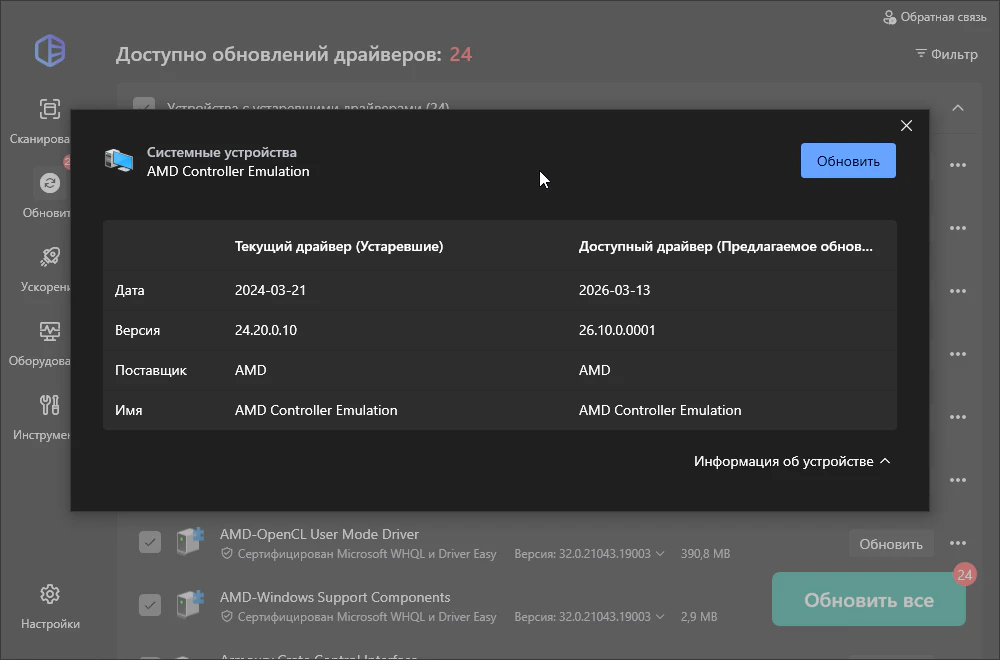Open the Speed-up rocket section

[x=50, y=257]
